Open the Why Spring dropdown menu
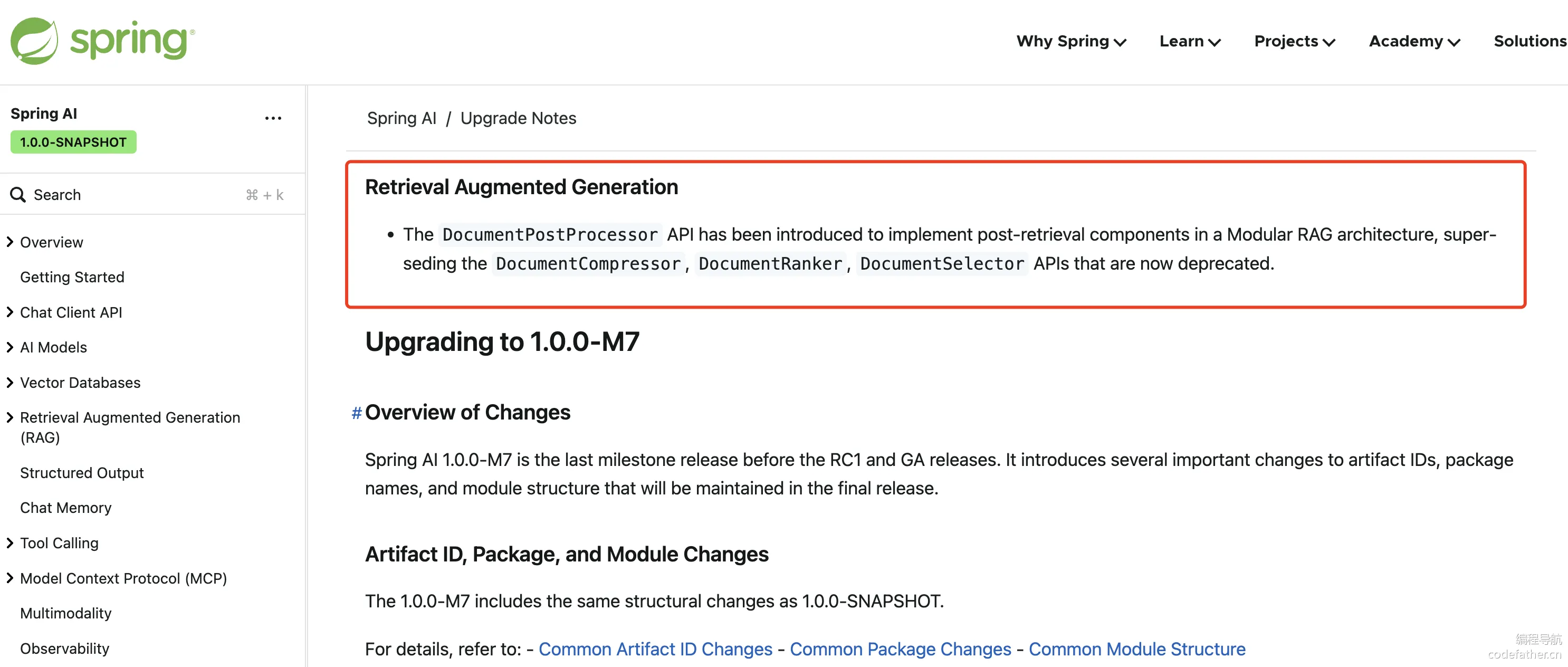The image size is (1568, 667). (1072, 41)
